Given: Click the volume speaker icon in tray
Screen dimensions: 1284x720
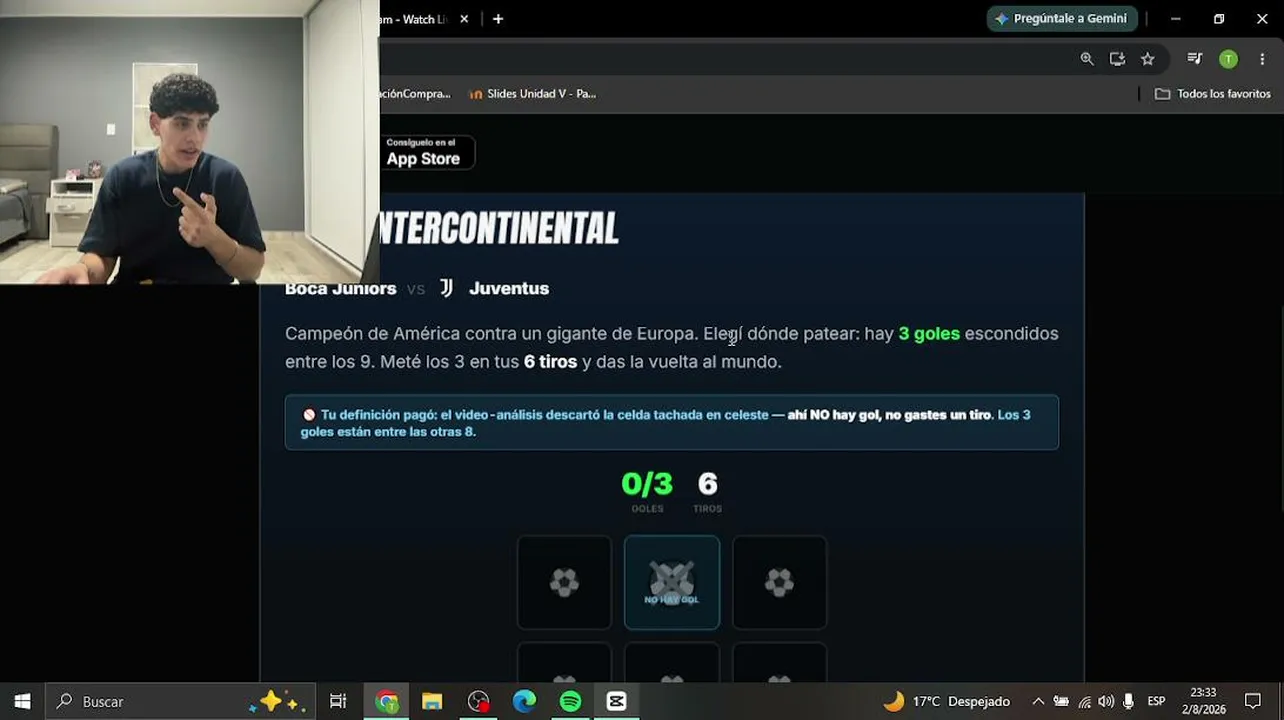Looking at the screenshot, I should (x=1106, y=702).
